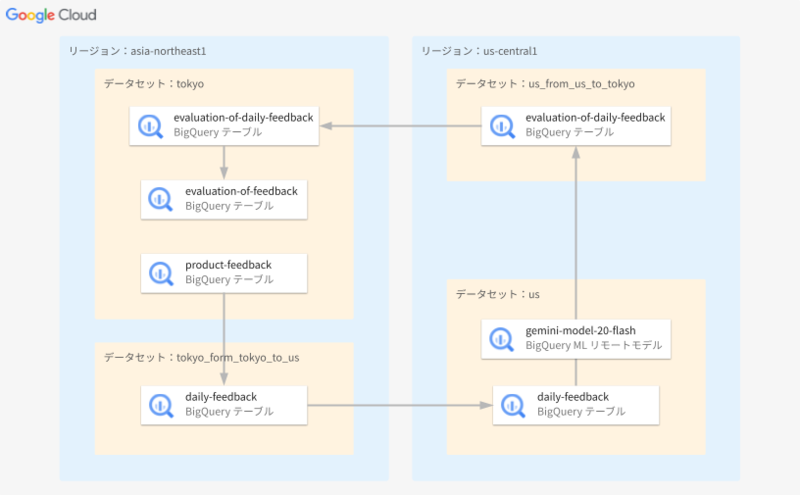
Task: Select evaluation-of-daily-feedback text in tokyo dataset
Action: coord(243,118)
